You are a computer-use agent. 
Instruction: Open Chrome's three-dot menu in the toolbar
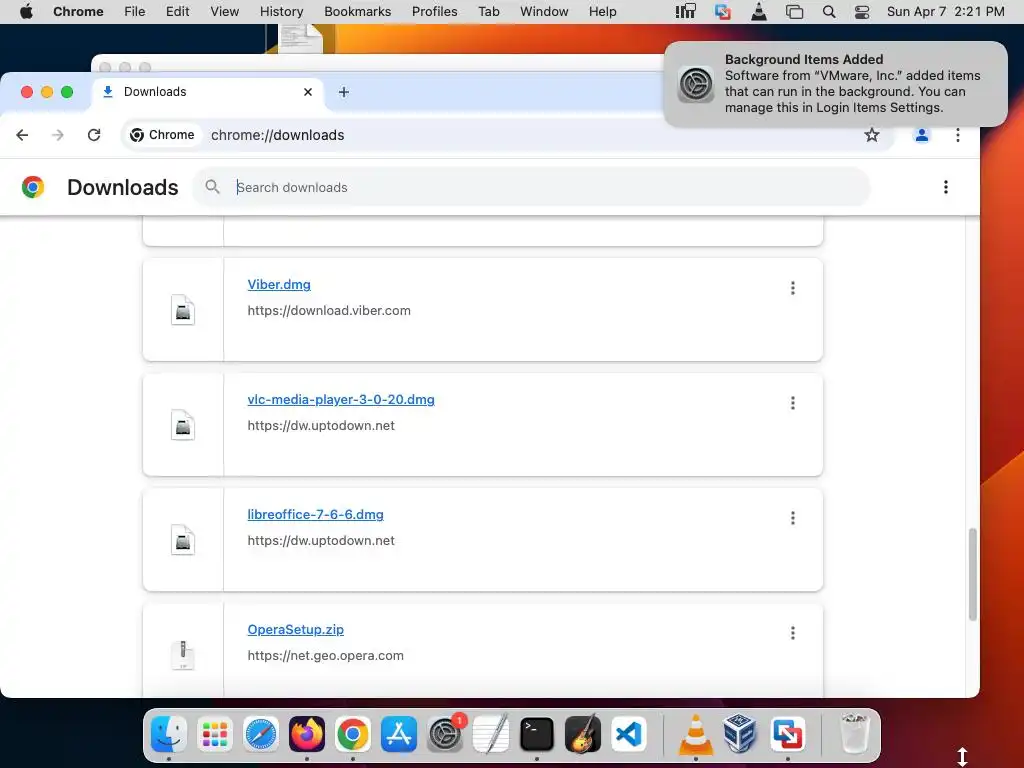point(957,135)
